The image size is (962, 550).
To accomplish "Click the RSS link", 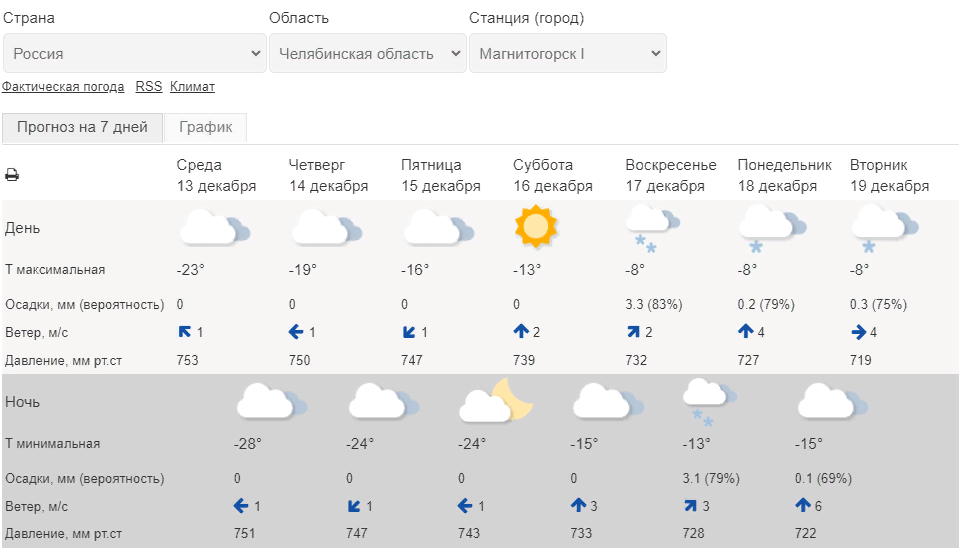I will click(149, 87).
